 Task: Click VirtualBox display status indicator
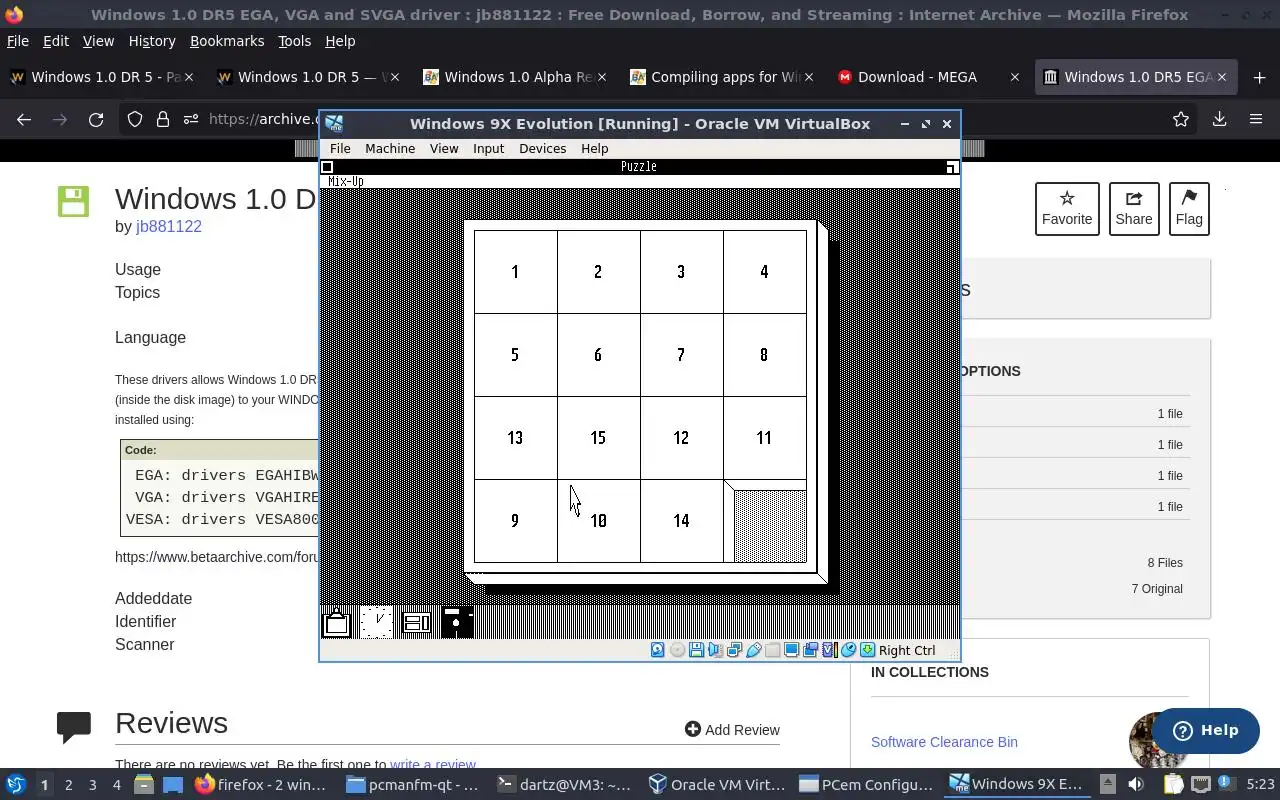point(791,650)
